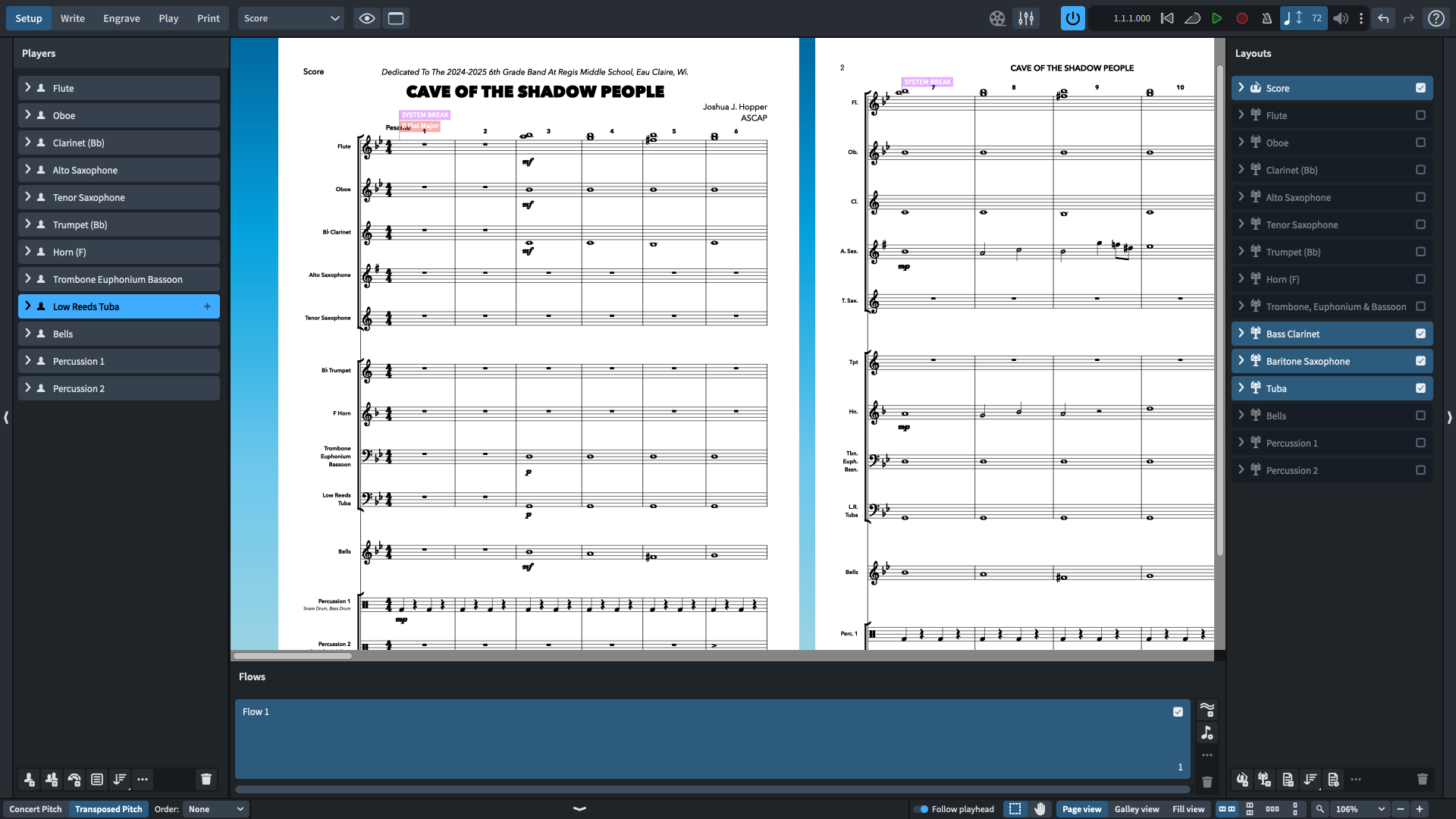
Task: Select the hand tool in status bar
Action: click(x=1040, y=809)
